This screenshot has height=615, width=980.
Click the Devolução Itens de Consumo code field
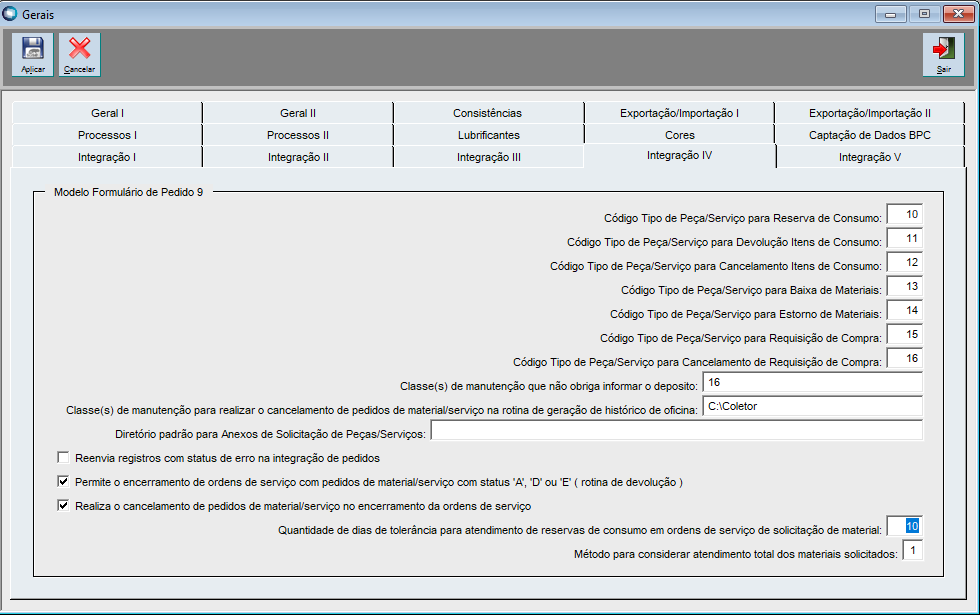click(904, 238)
